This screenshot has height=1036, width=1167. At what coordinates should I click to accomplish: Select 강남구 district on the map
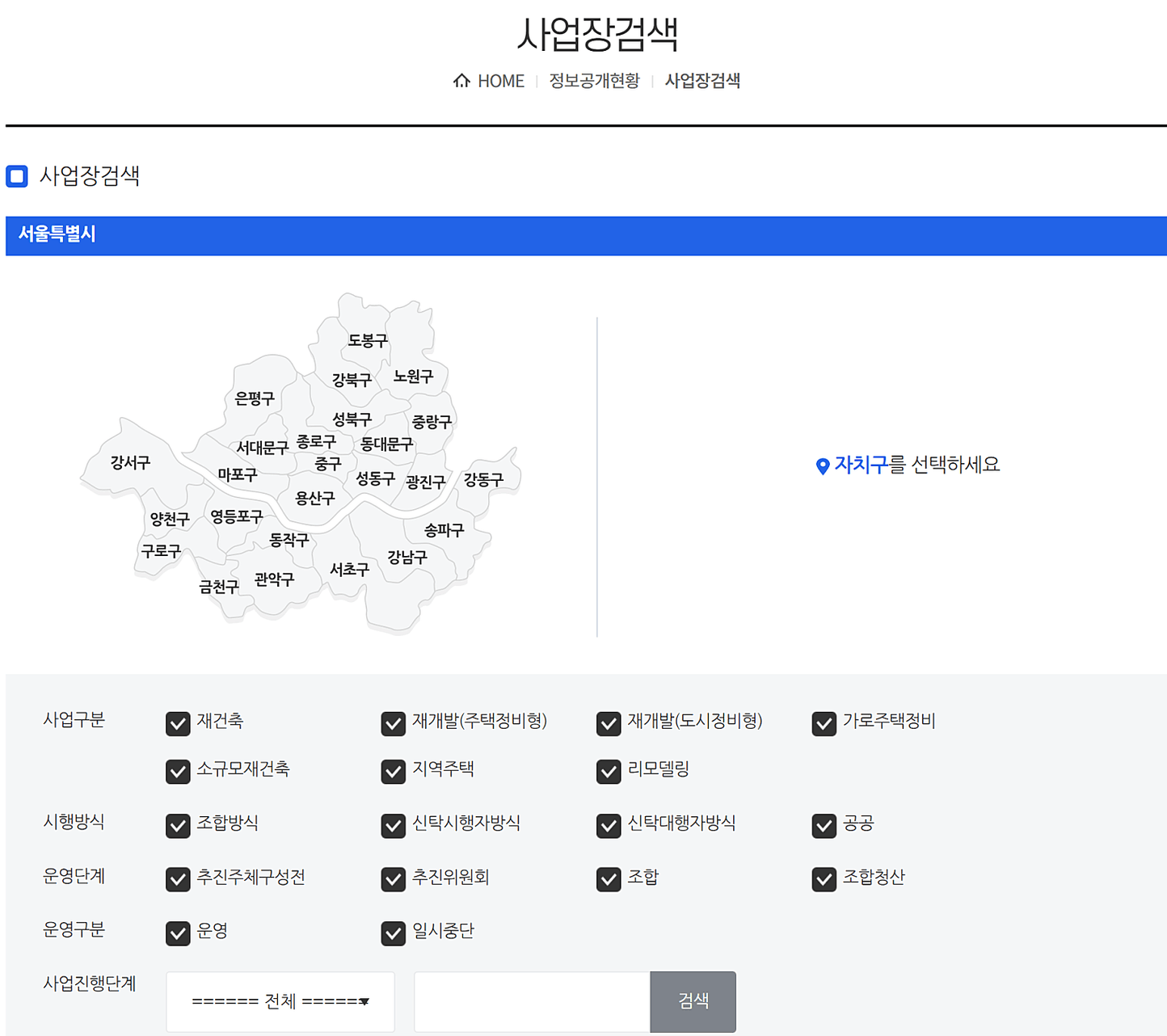coord(407,558)
